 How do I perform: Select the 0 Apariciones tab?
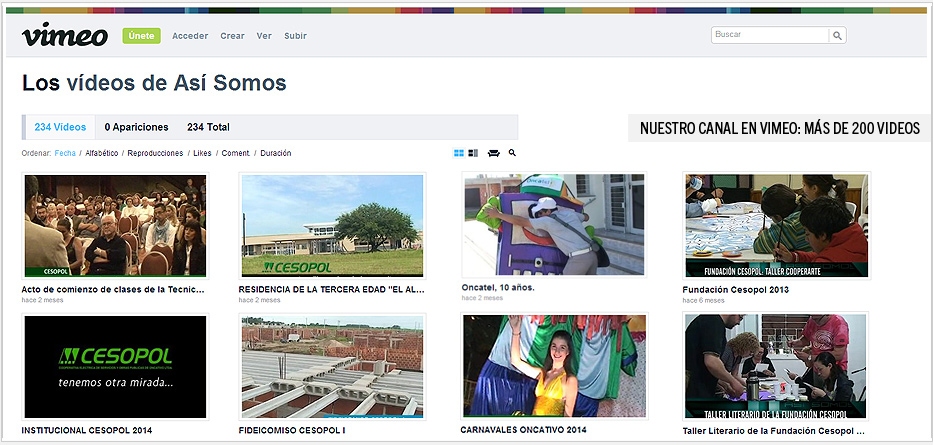pyautogui.click(x=136, y=127)
